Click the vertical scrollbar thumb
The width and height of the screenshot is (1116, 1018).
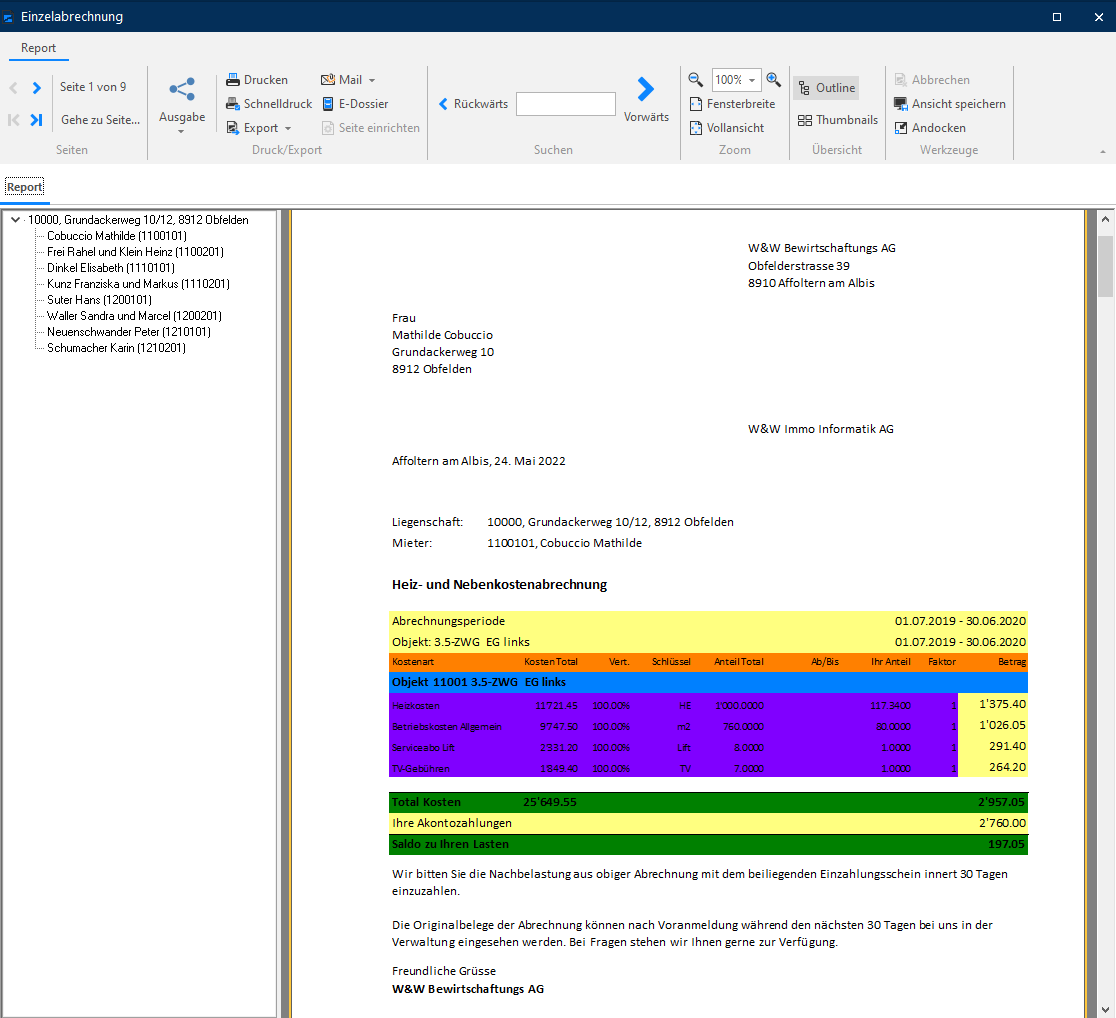tap(1105, 266)
